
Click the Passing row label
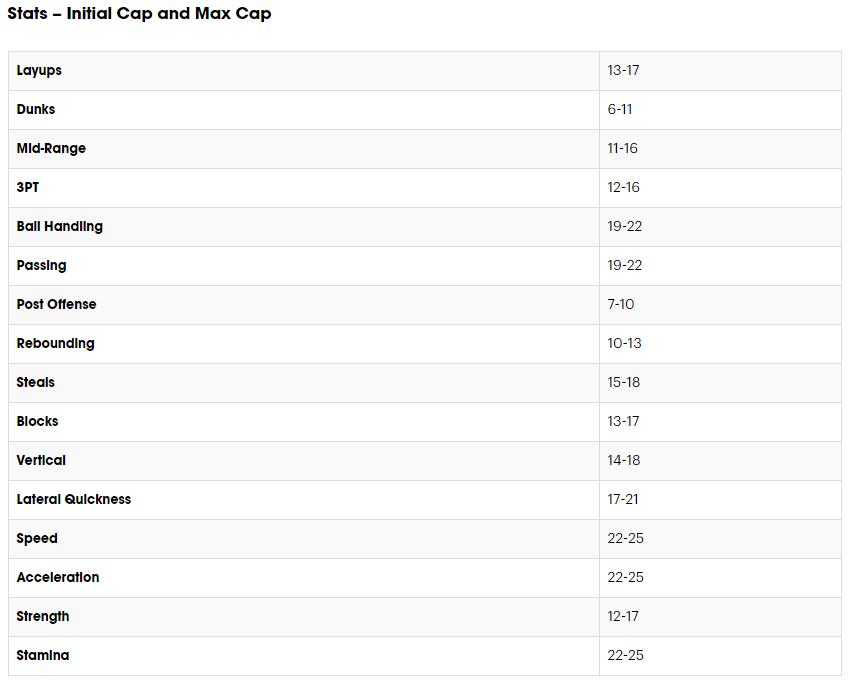point(41,266)
